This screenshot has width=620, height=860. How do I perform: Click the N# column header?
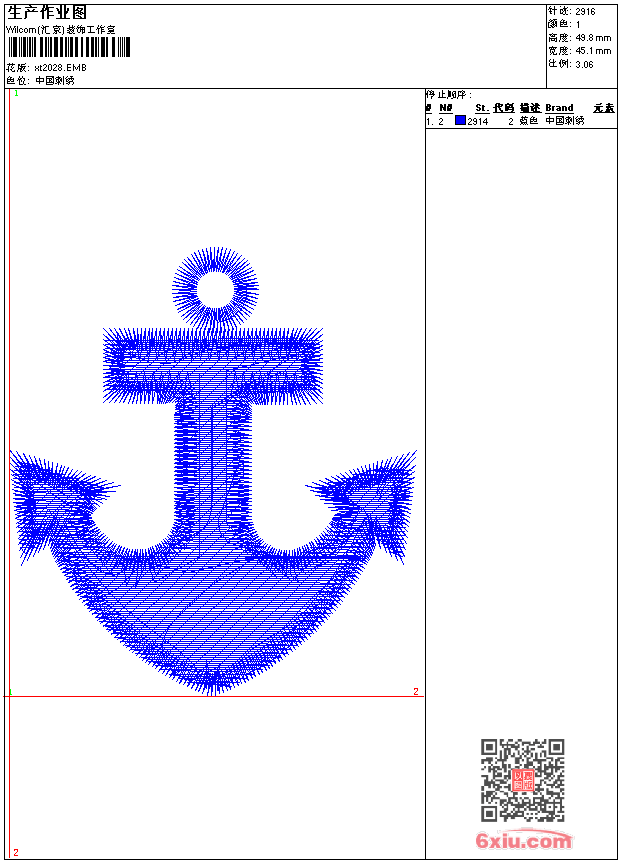coord(446,108)
